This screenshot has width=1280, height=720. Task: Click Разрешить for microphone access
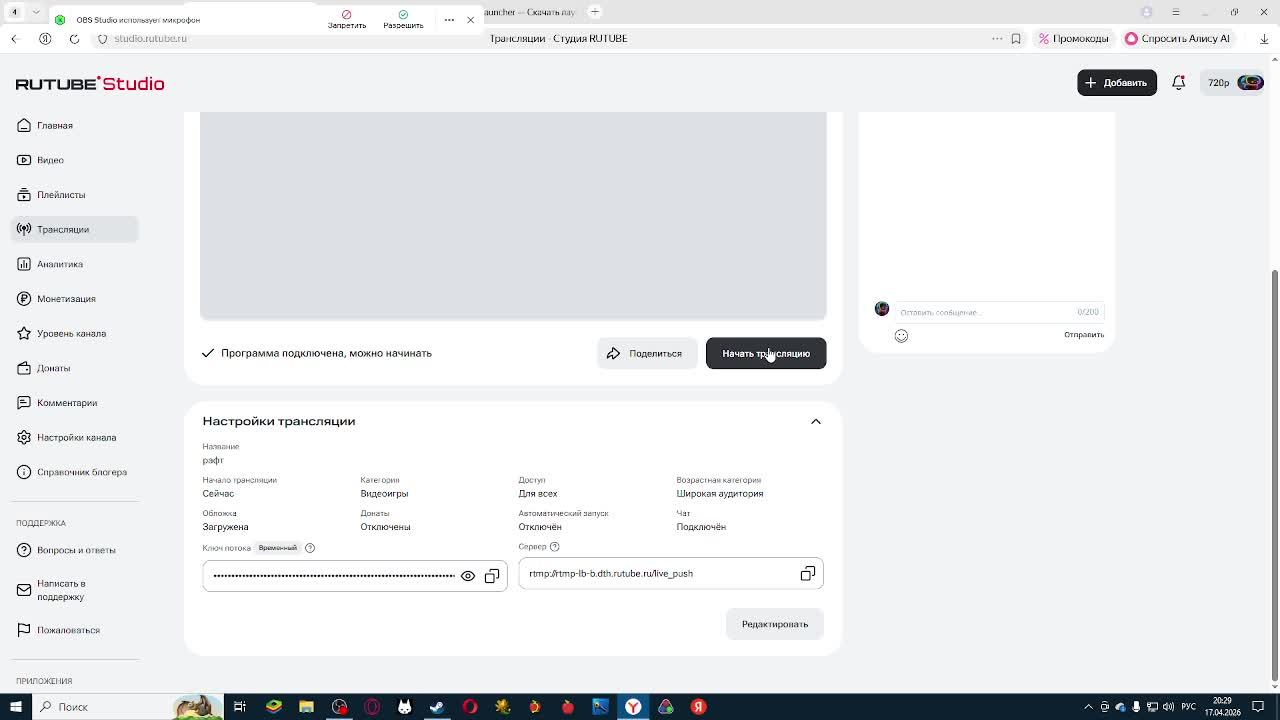tap(403, 20)
